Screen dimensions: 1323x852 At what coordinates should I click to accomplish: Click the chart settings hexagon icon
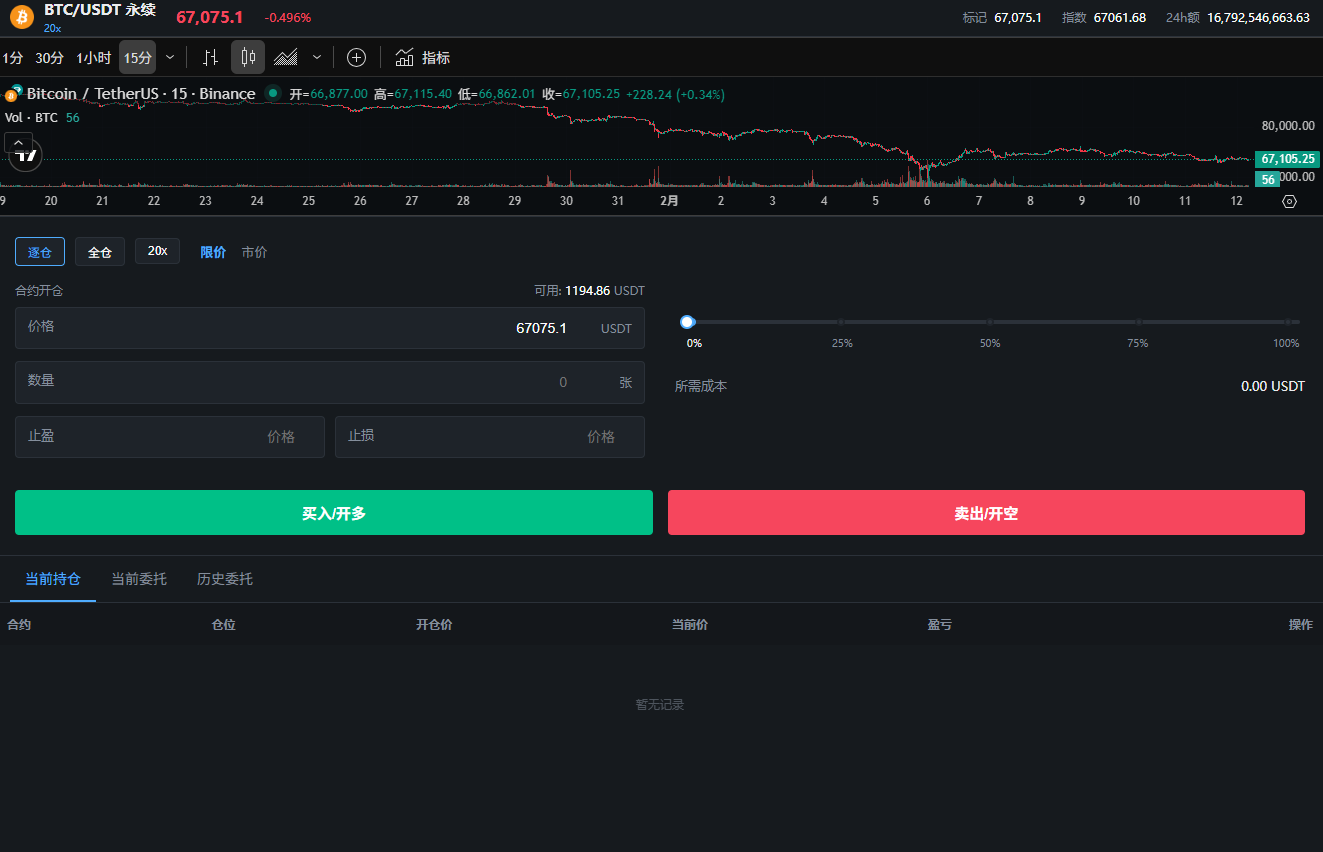(1289, 201)
